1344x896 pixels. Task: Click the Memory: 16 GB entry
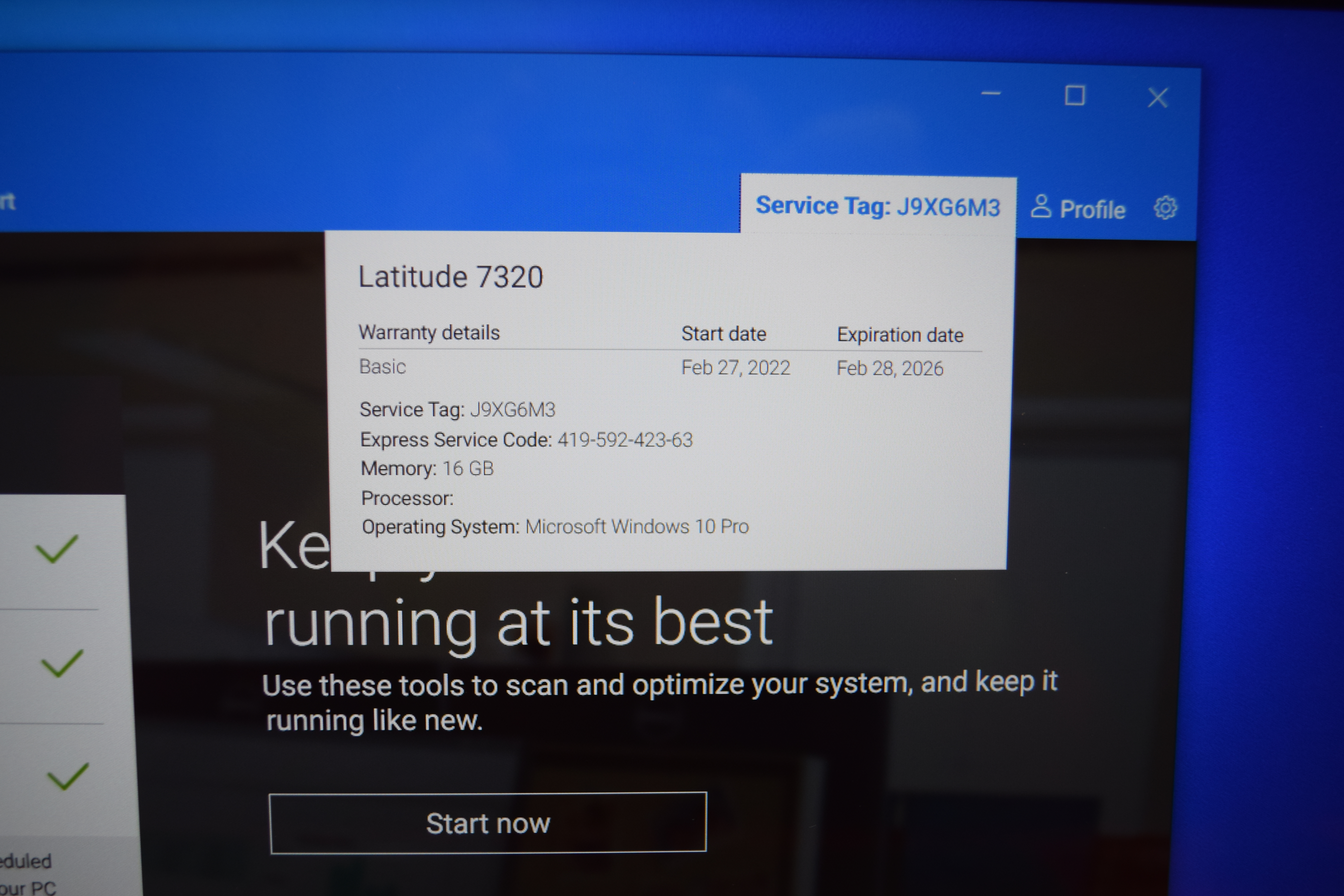[x=427, y=469]
